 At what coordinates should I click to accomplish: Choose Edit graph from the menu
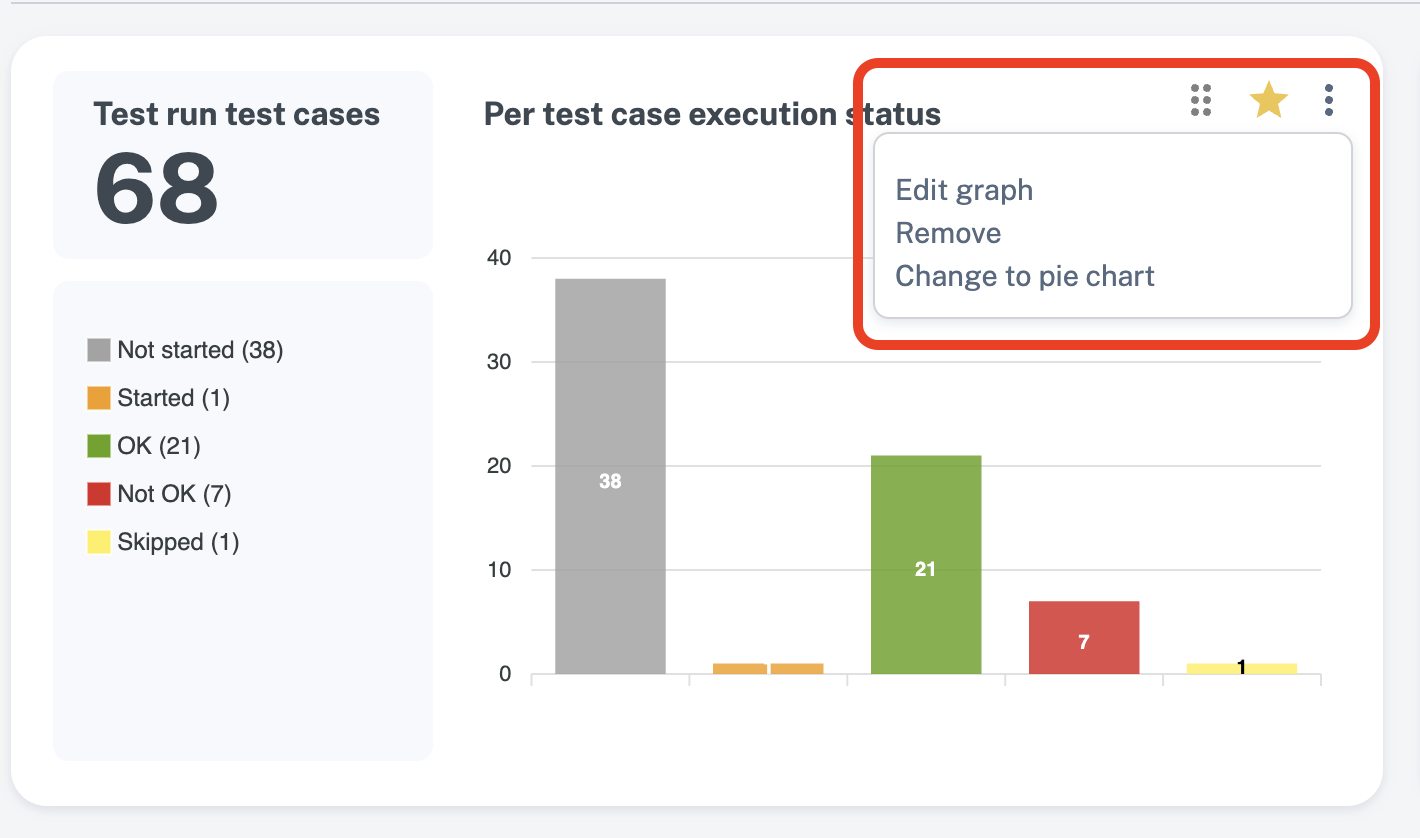tap(964, 190)
